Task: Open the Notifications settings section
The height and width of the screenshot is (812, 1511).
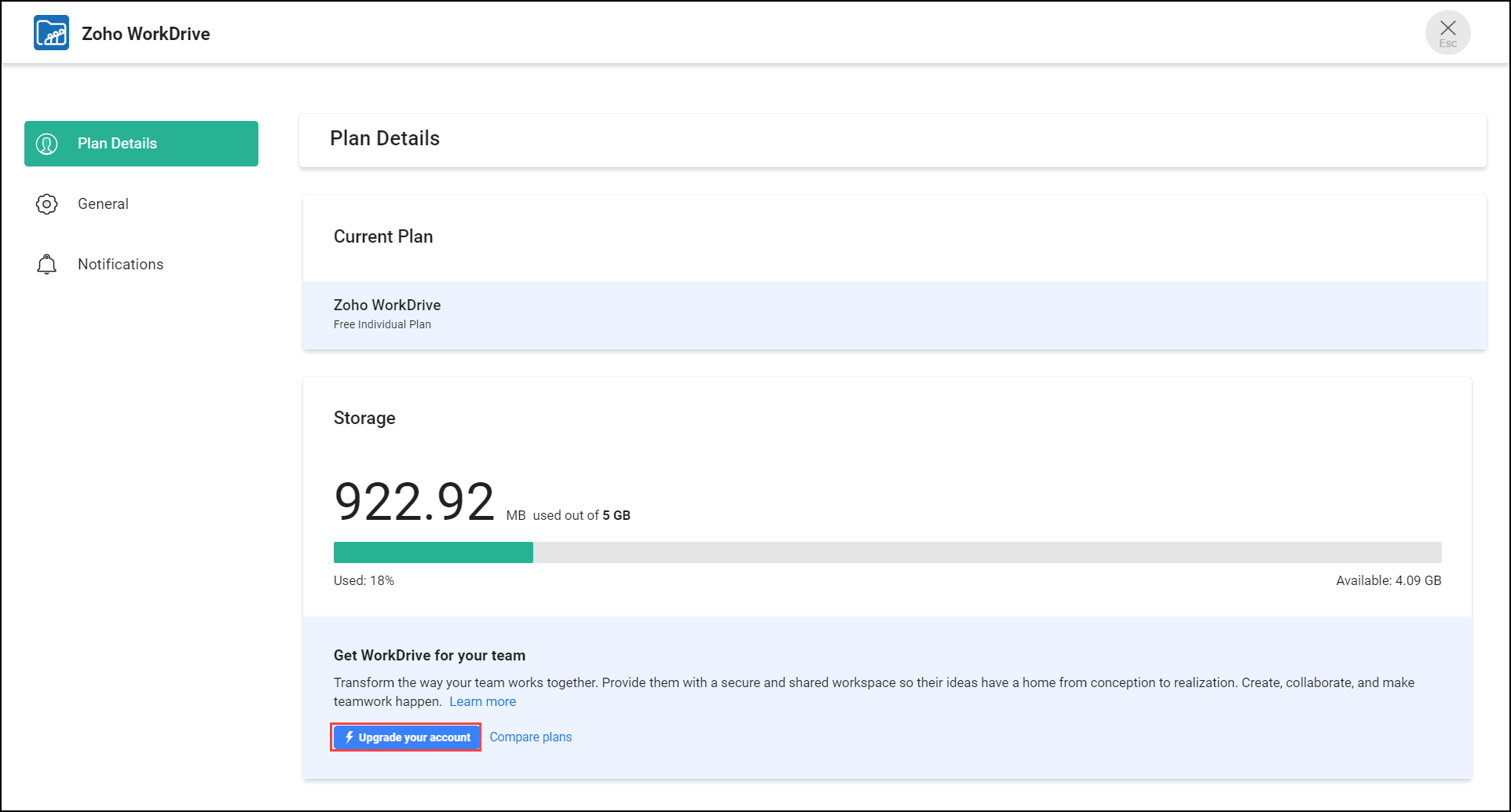Action: tap(141, 265)
